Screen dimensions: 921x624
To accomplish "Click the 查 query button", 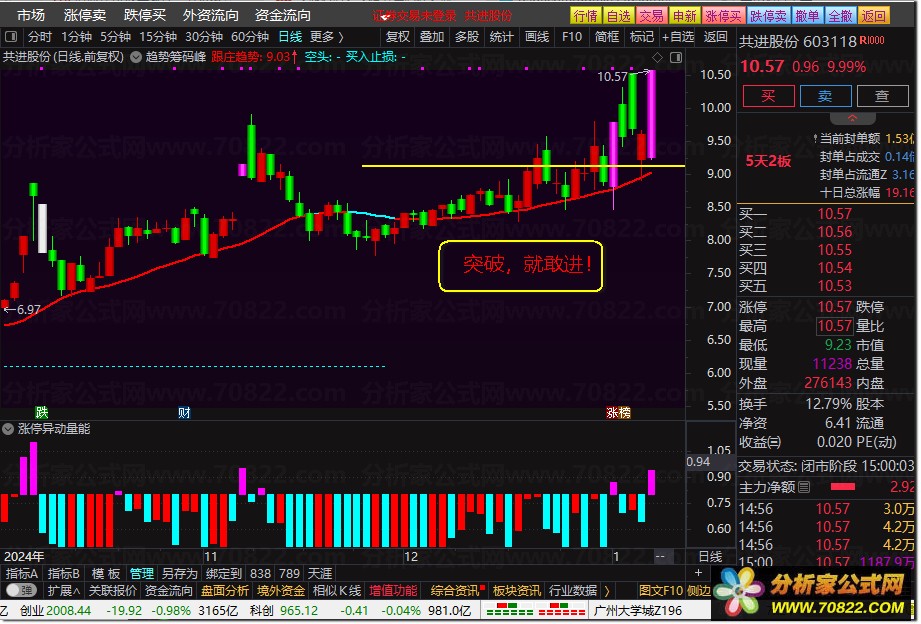I will (x=882, y=96).
